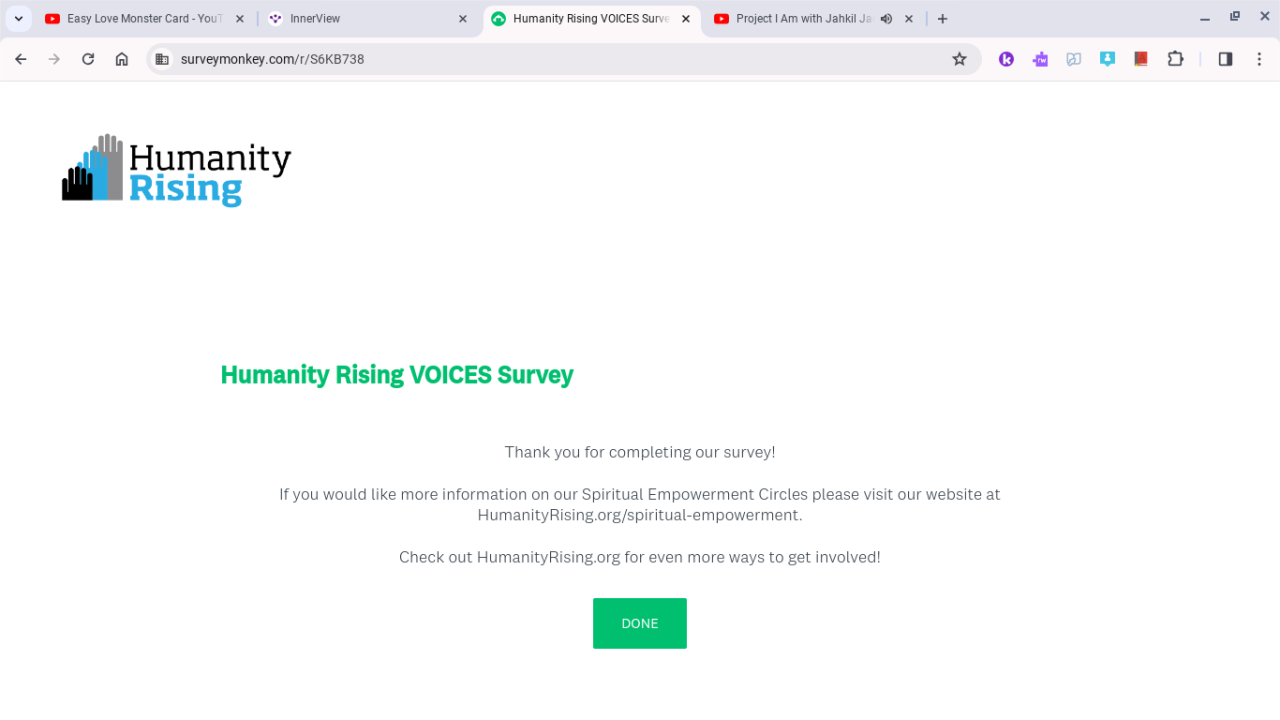Screen dimensions: 1280x720
Task: Mute audio on the Project I Am tab
Action: pos(886,19)
